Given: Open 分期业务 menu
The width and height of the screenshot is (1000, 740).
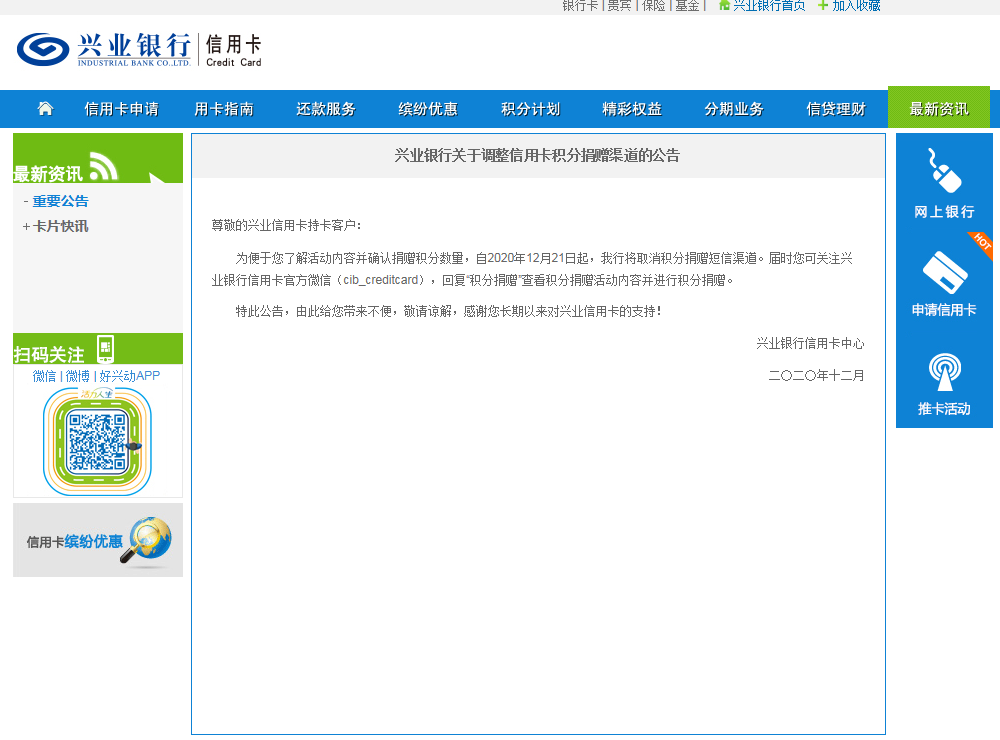Looking at the screenshot, I should click(734, 109).
